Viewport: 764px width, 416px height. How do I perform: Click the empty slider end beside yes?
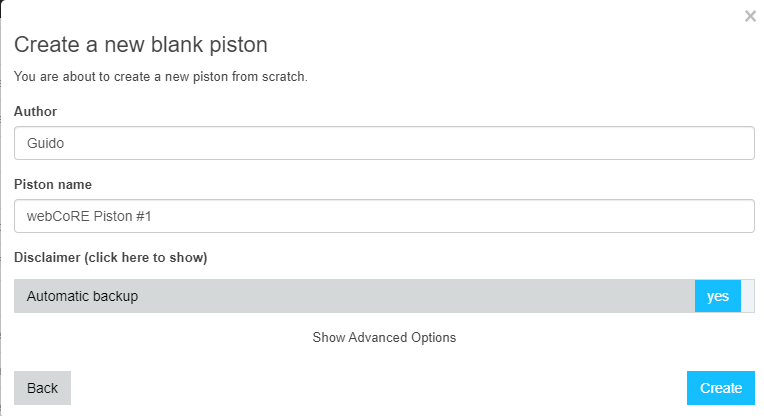click(x=747, y=296)
